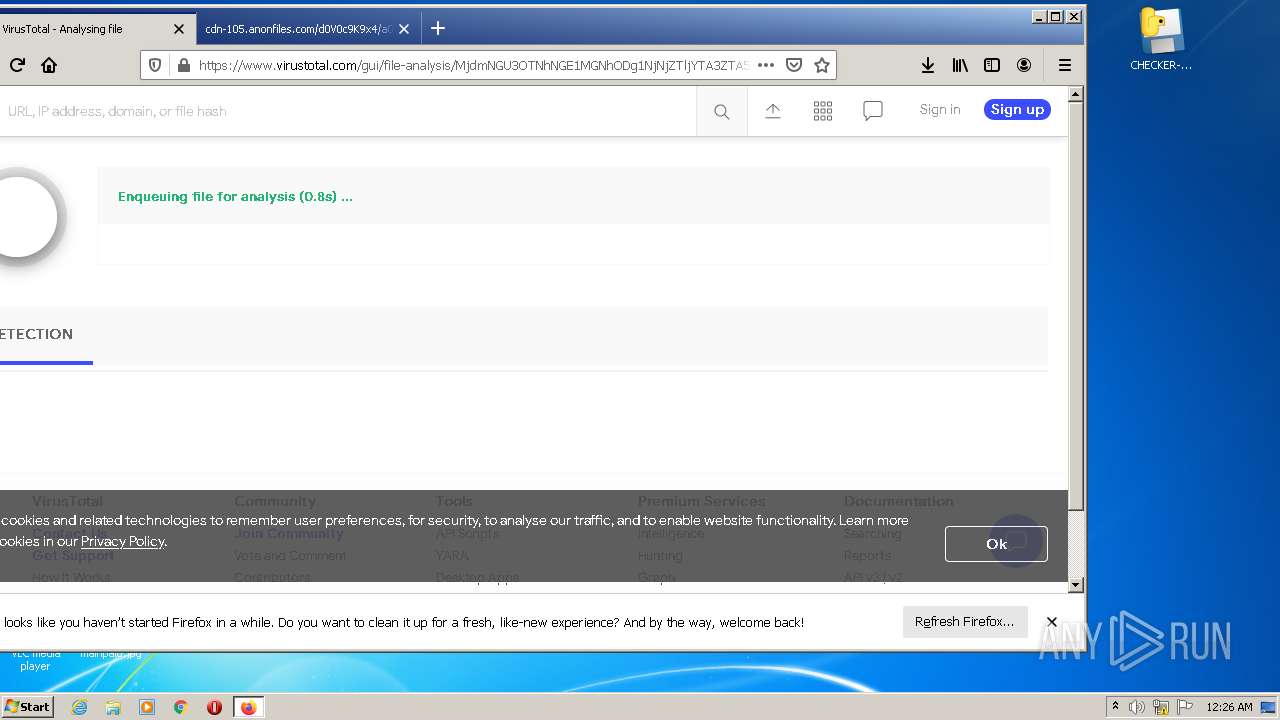Click the 12:26 AM taskbar clock
This screenshot has height=720, width=1280.
point(1229,707)
